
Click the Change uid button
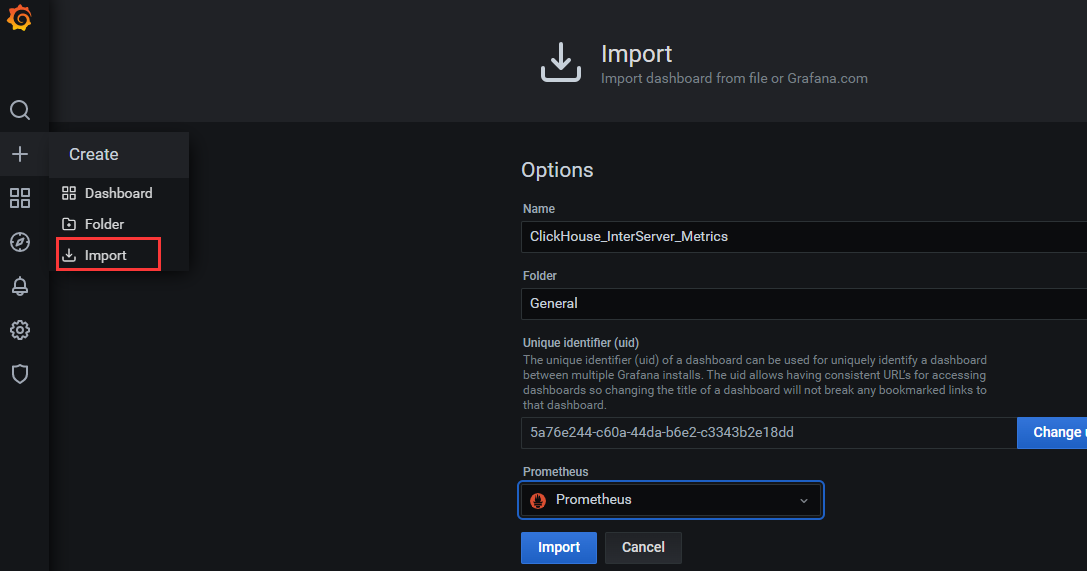1052,433
